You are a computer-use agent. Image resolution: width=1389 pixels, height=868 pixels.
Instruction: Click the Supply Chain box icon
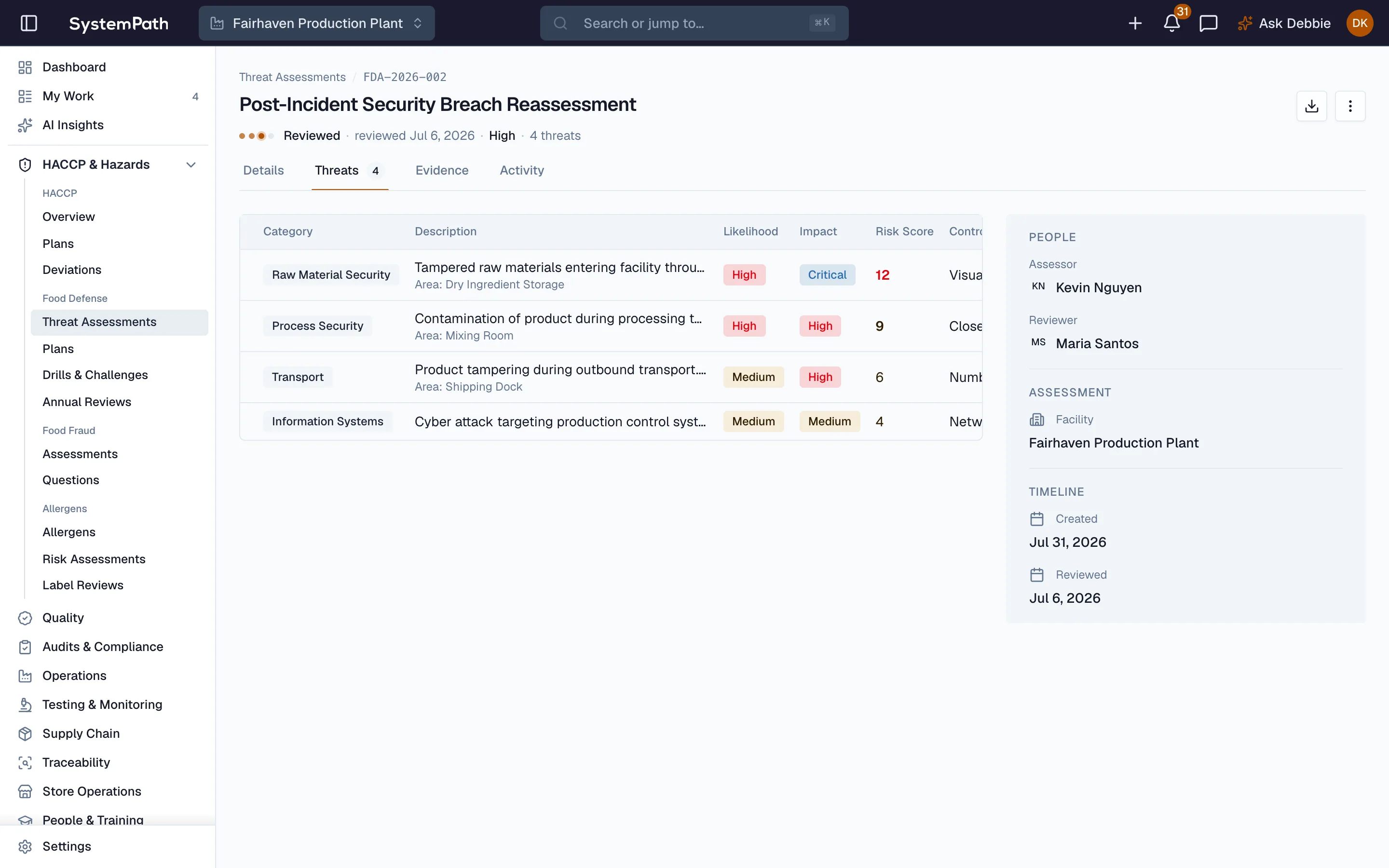(25, 733)
